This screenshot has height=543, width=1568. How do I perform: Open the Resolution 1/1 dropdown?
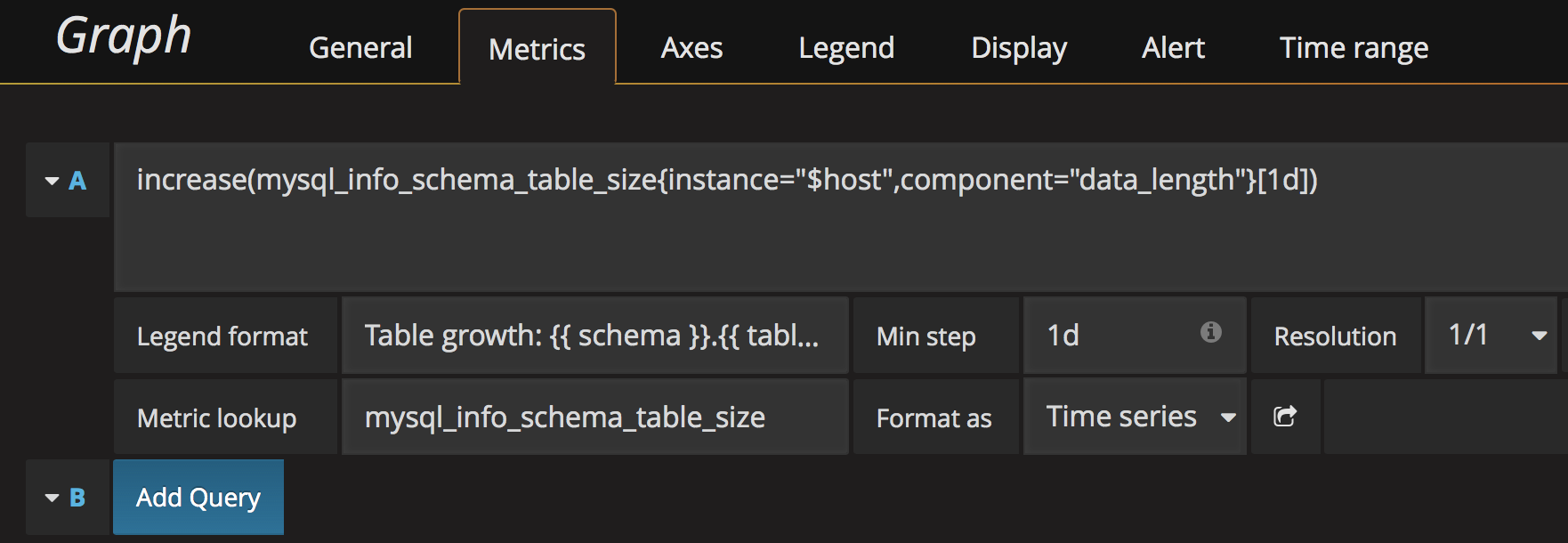[1491, 336]
